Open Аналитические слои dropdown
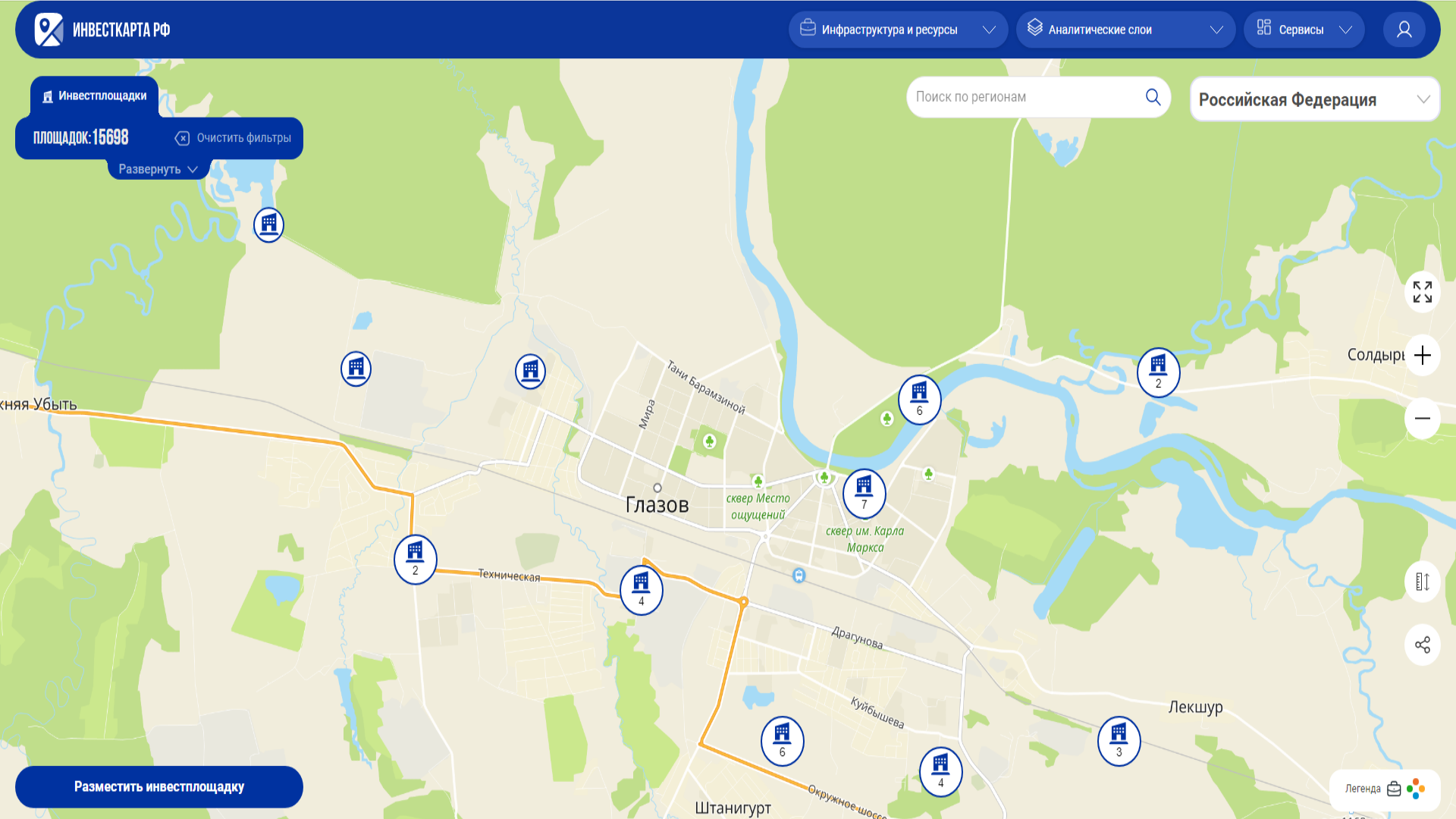The image size is (1456, 819). (x=1125, y=30)
